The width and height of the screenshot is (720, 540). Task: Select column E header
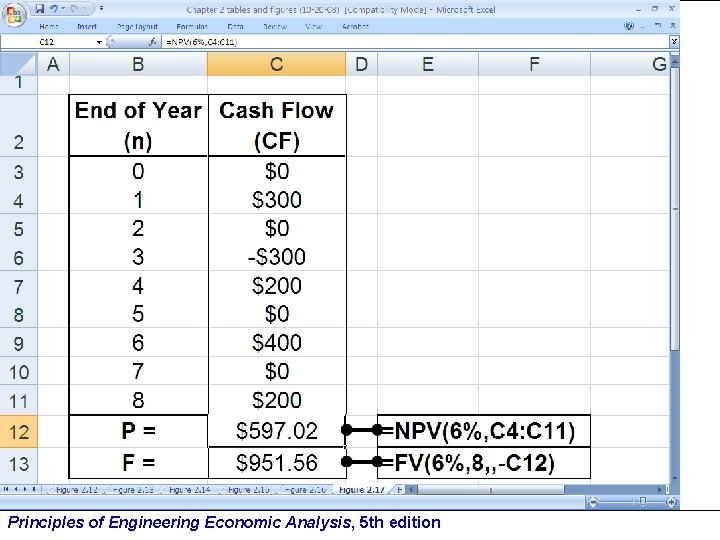coord(428,64)
